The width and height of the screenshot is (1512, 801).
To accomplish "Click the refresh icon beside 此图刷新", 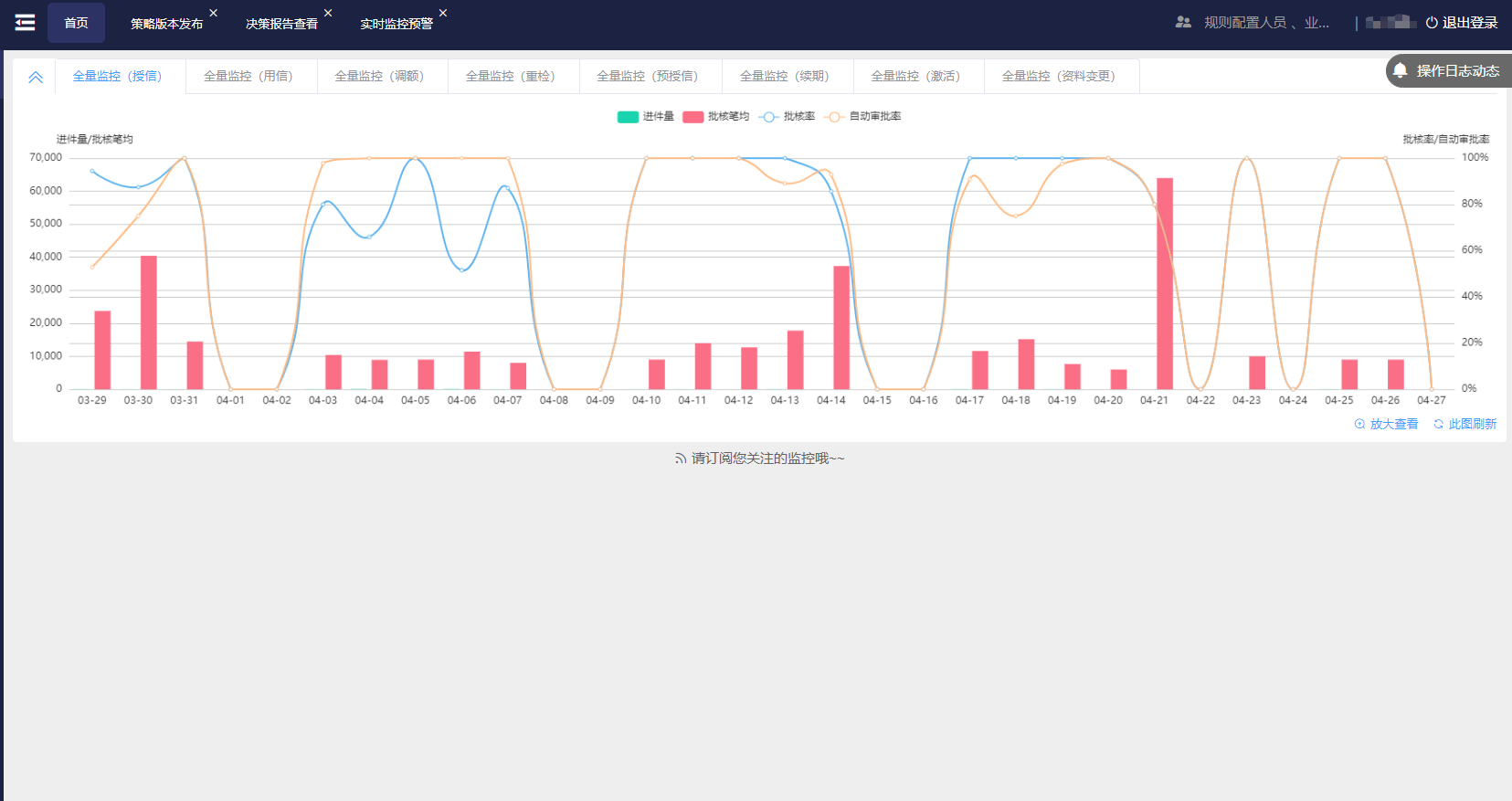I will [1438, 424].
